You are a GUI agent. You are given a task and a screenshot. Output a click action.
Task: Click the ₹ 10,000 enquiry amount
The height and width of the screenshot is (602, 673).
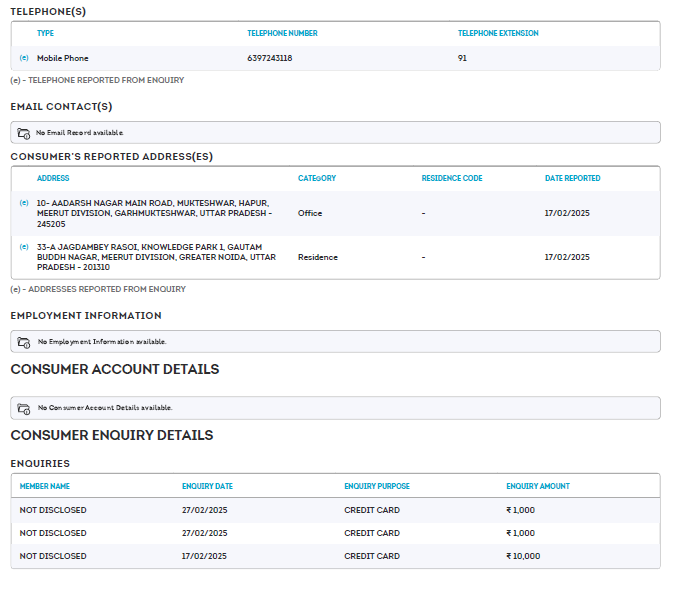[523, 556]
